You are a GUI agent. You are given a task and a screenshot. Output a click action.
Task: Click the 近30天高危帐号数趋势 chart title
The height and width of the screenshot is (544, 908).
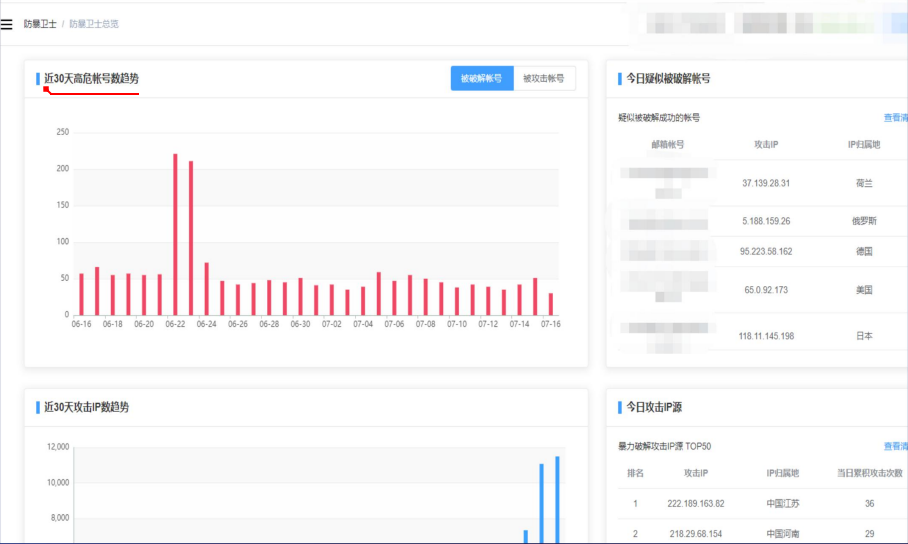coord(91,78)
